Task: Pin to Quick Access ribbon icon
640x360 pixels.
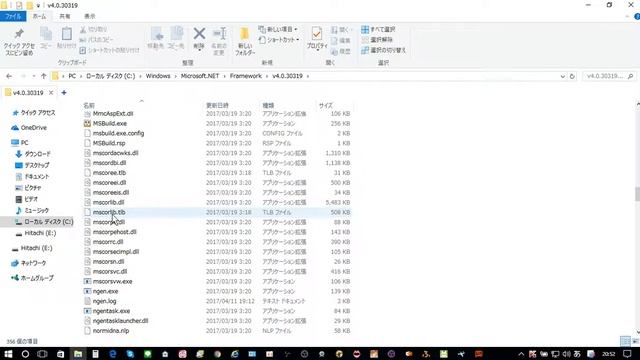Action: (x=19, y=41)
